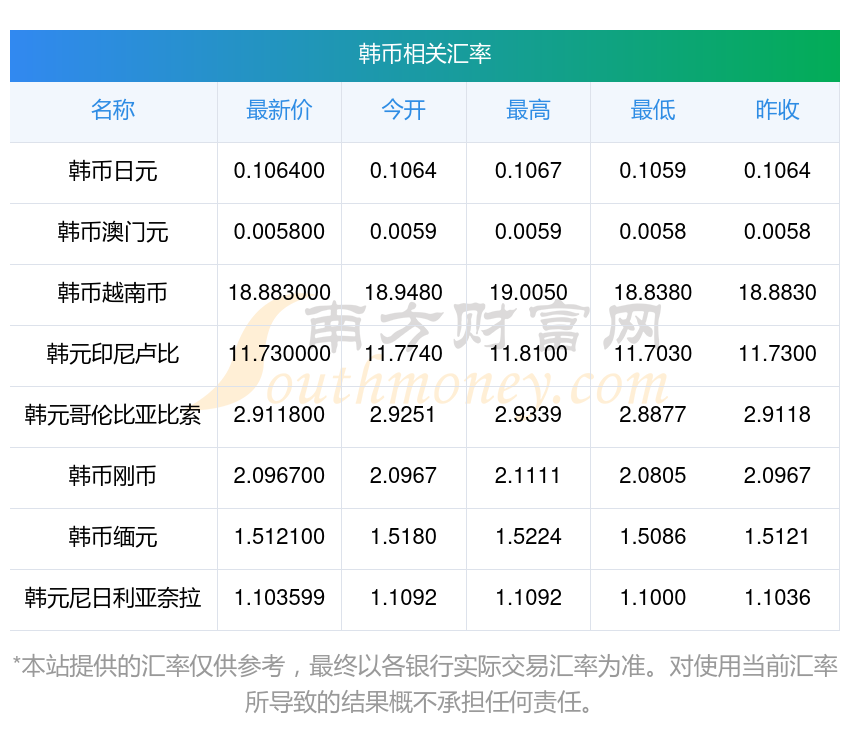This screenshot has height=733, width=850.
Task: Click 昨收 value 2.0967 for 韩币刚币
Action: 777,476
